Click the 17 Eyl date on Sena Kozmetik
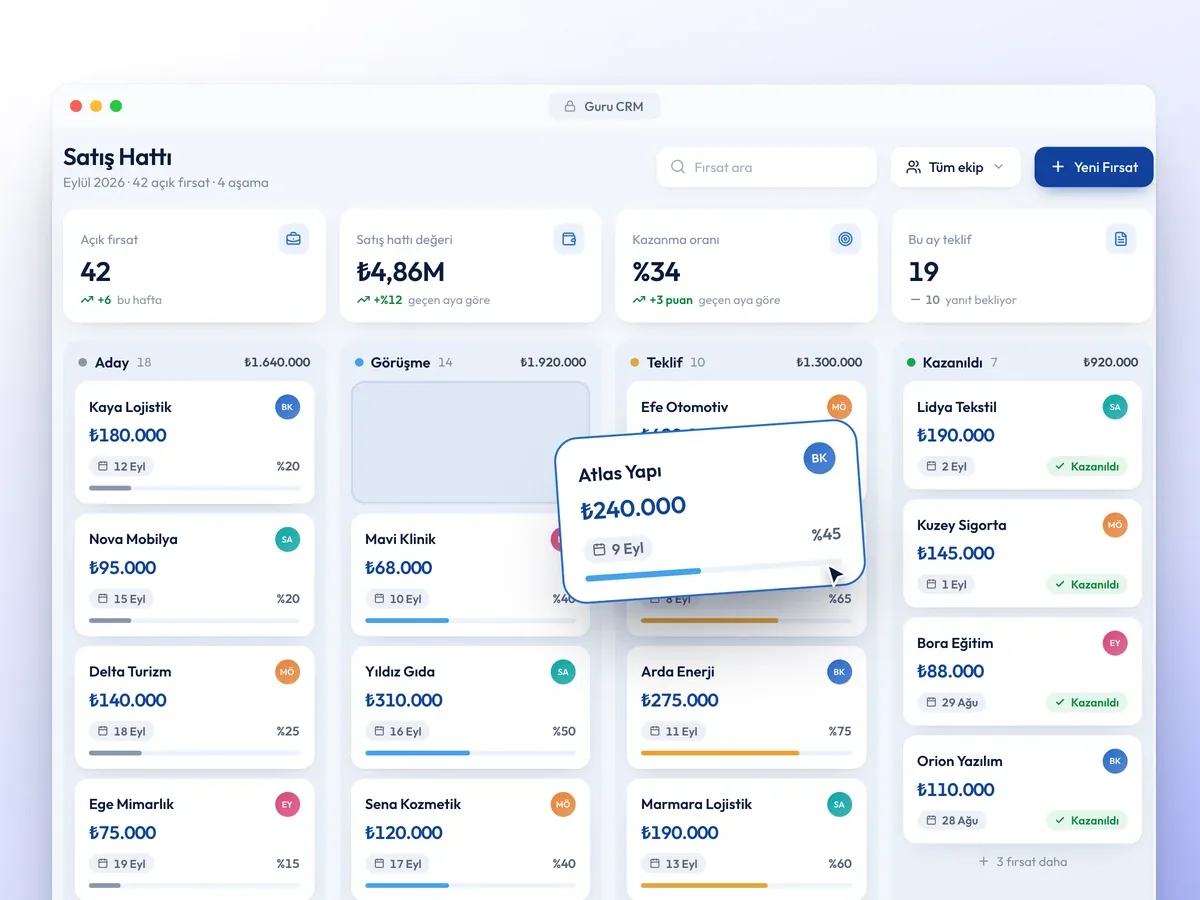The height and width of the screenshot is (900, 1200). pyautogui.click(x=396, y=863)
